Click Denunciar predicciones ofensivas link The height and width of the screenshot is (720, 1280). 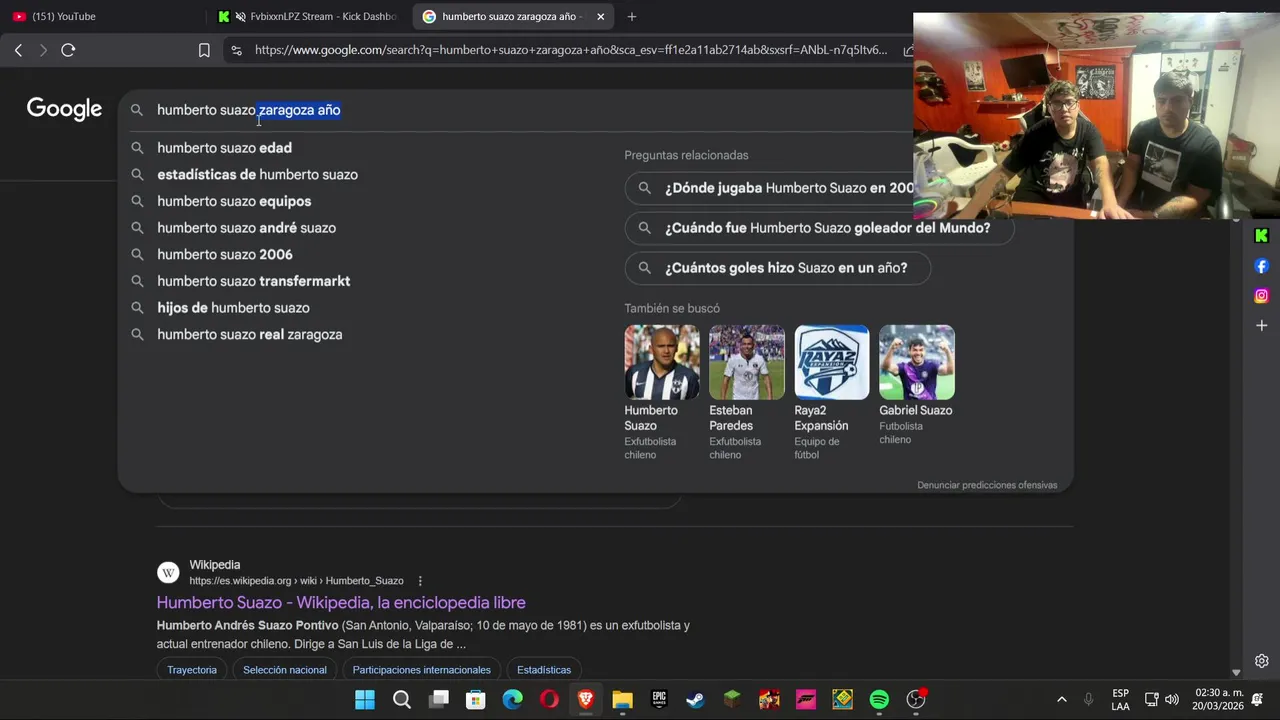[x=987, y=485]
